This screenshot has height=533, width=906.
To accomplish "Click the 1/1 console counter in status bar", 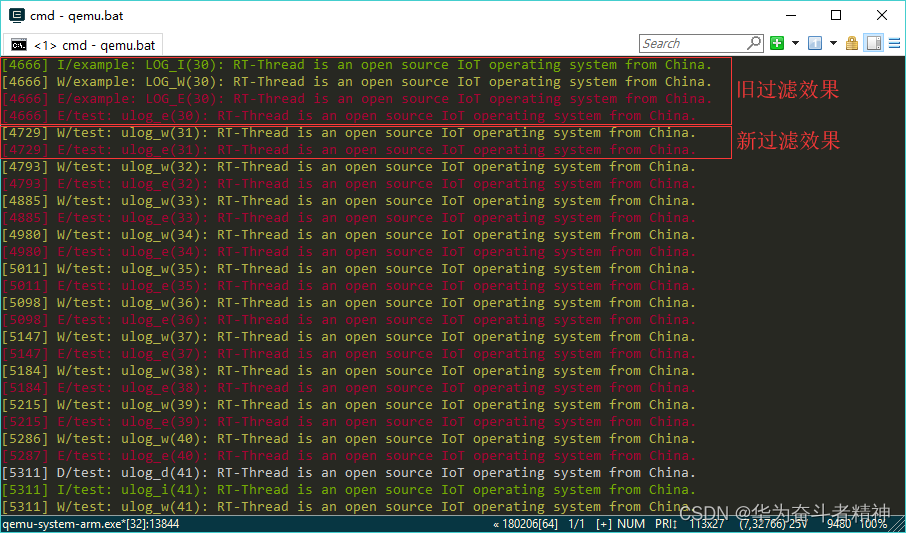I will click(577, 524).
